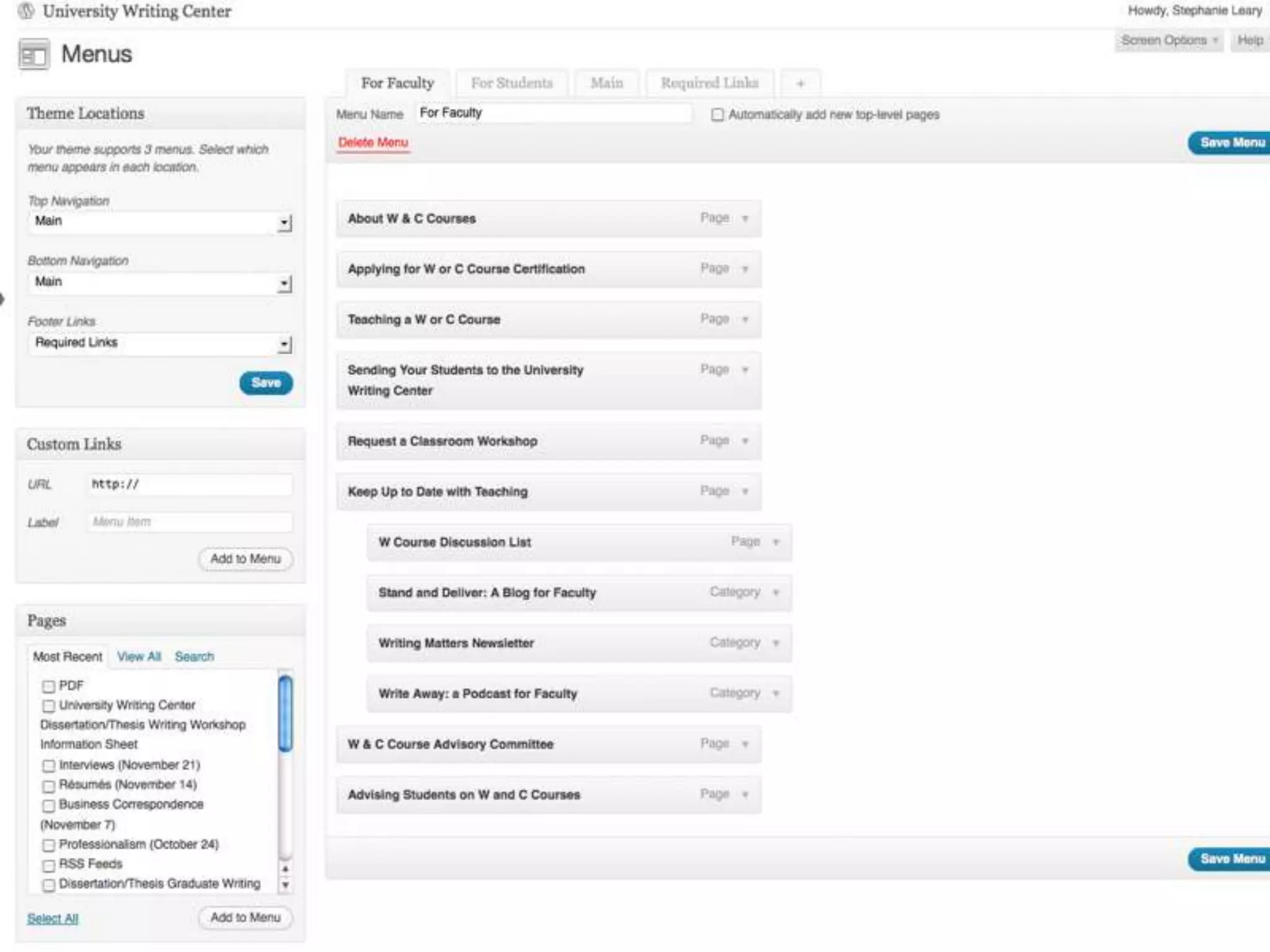Image resolution: width=1270 pixels, height=952 pixels.
Task: Check the RSS Feeds page checkbox
Action: click(48, 865)
